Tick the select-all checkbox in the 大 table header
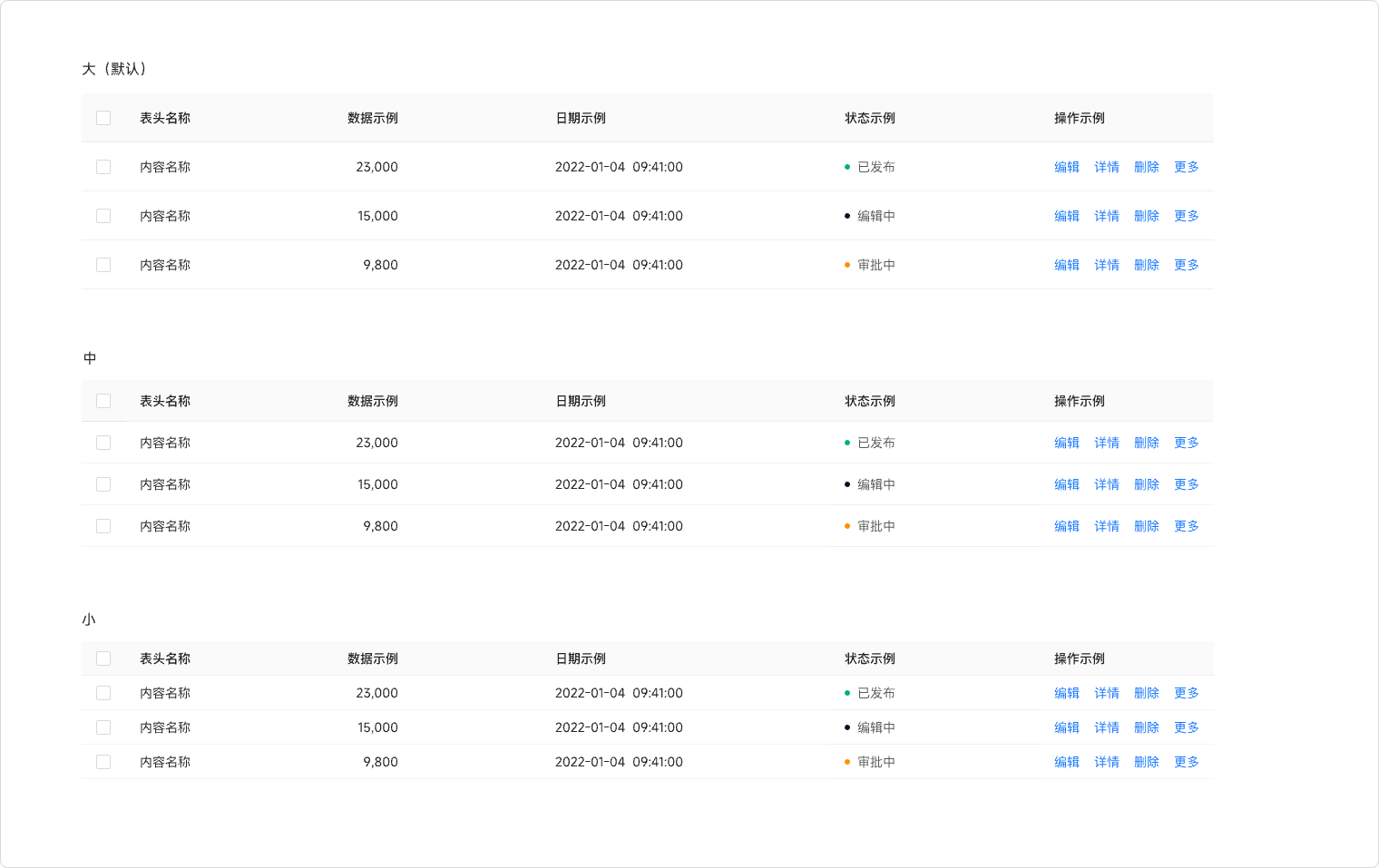 tap(103, 118)
